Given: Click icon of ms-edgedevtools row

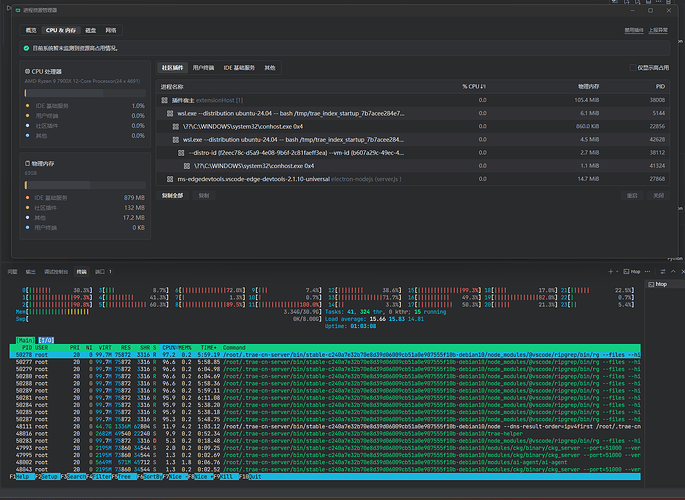Looking at the screenshot, I should [170, 179].
